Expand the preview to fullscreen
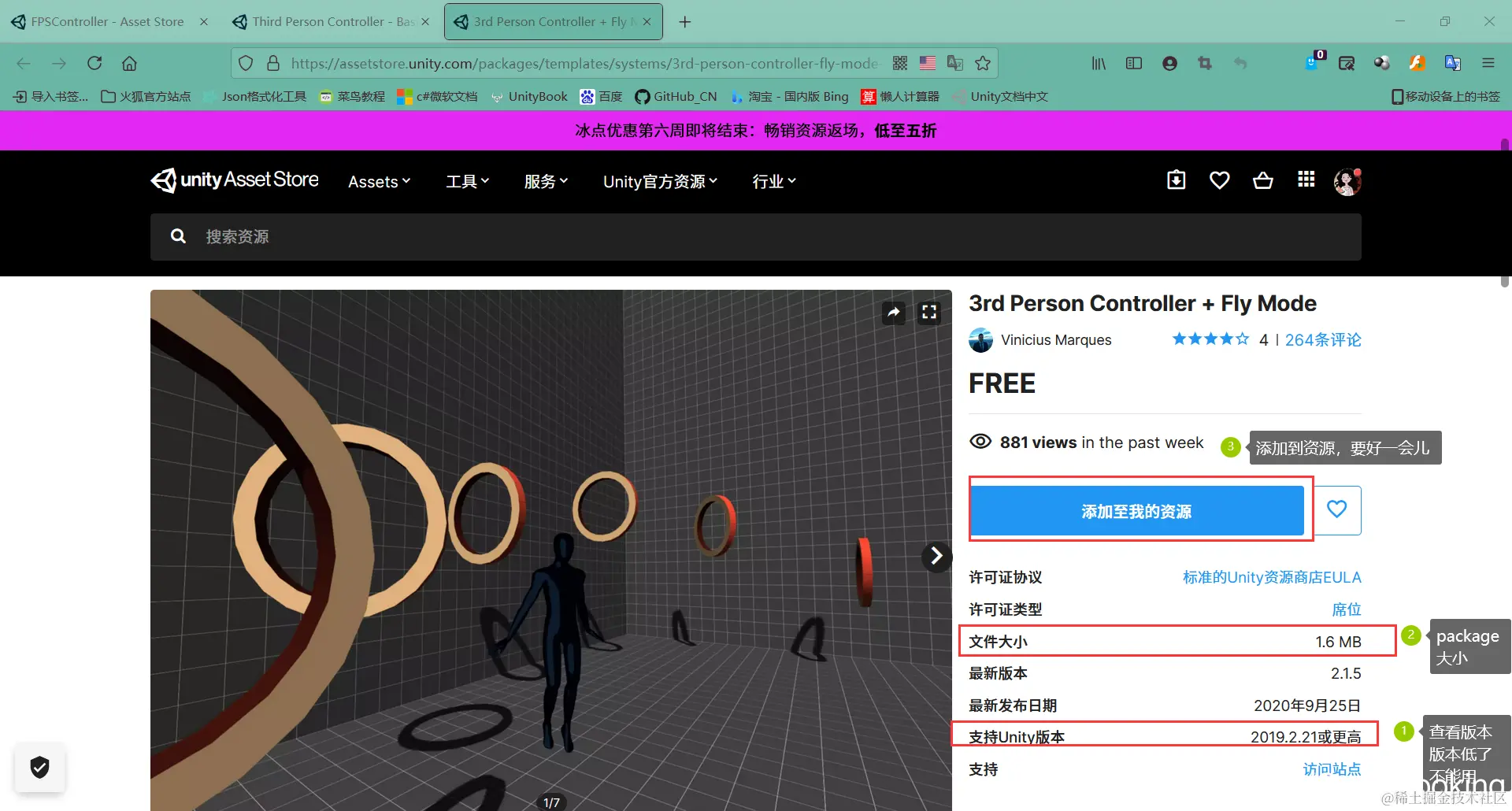 tap(929, 313)
